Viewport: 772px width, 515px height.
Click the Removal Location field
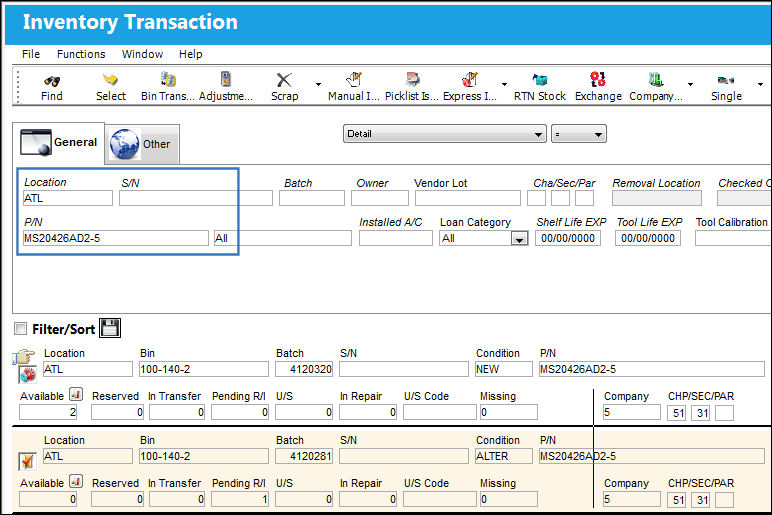[x=657, y=198]
